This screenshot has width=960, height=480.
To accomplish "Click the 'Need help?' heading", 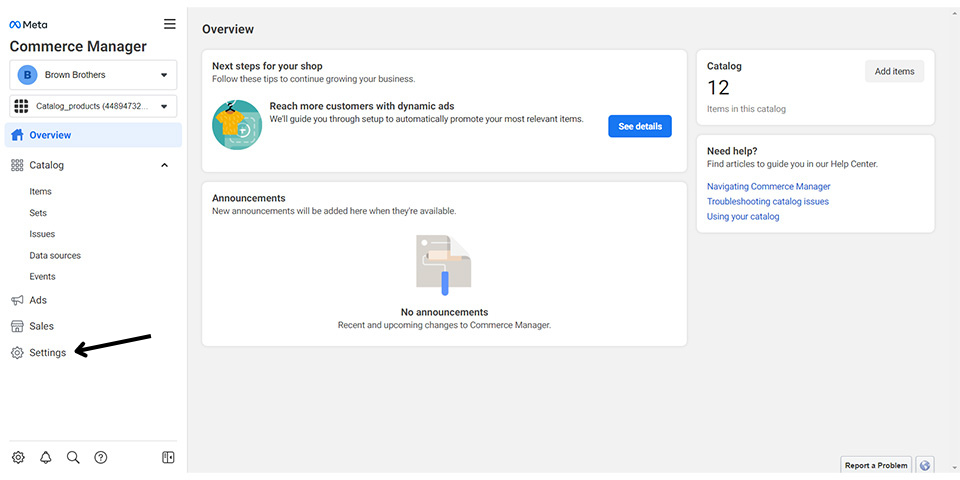I will [x=732, y=151].
